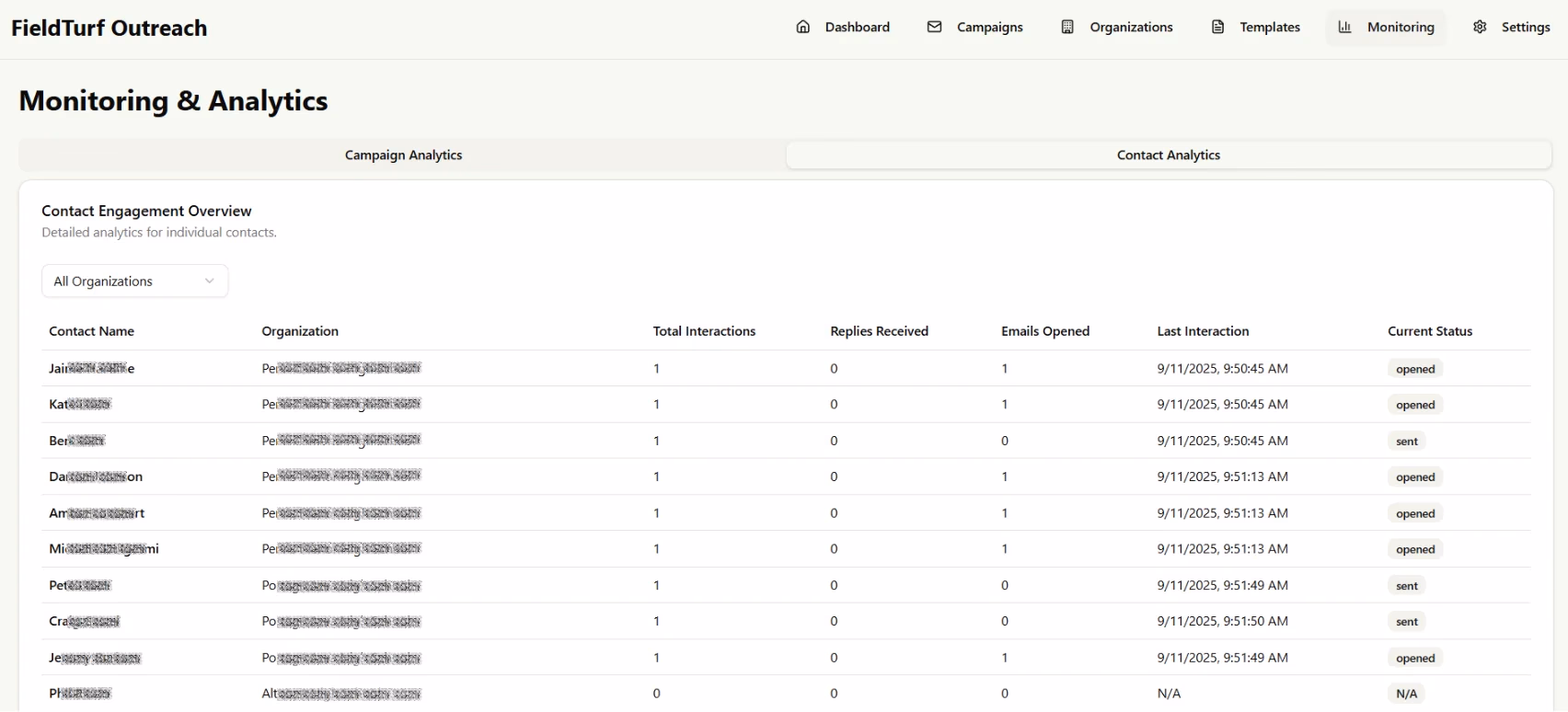Viewport: 1568px width, 712px height.
Task: Click 'Detailed analytics for individual contacts.' subtitle
Action: [159, 233]
